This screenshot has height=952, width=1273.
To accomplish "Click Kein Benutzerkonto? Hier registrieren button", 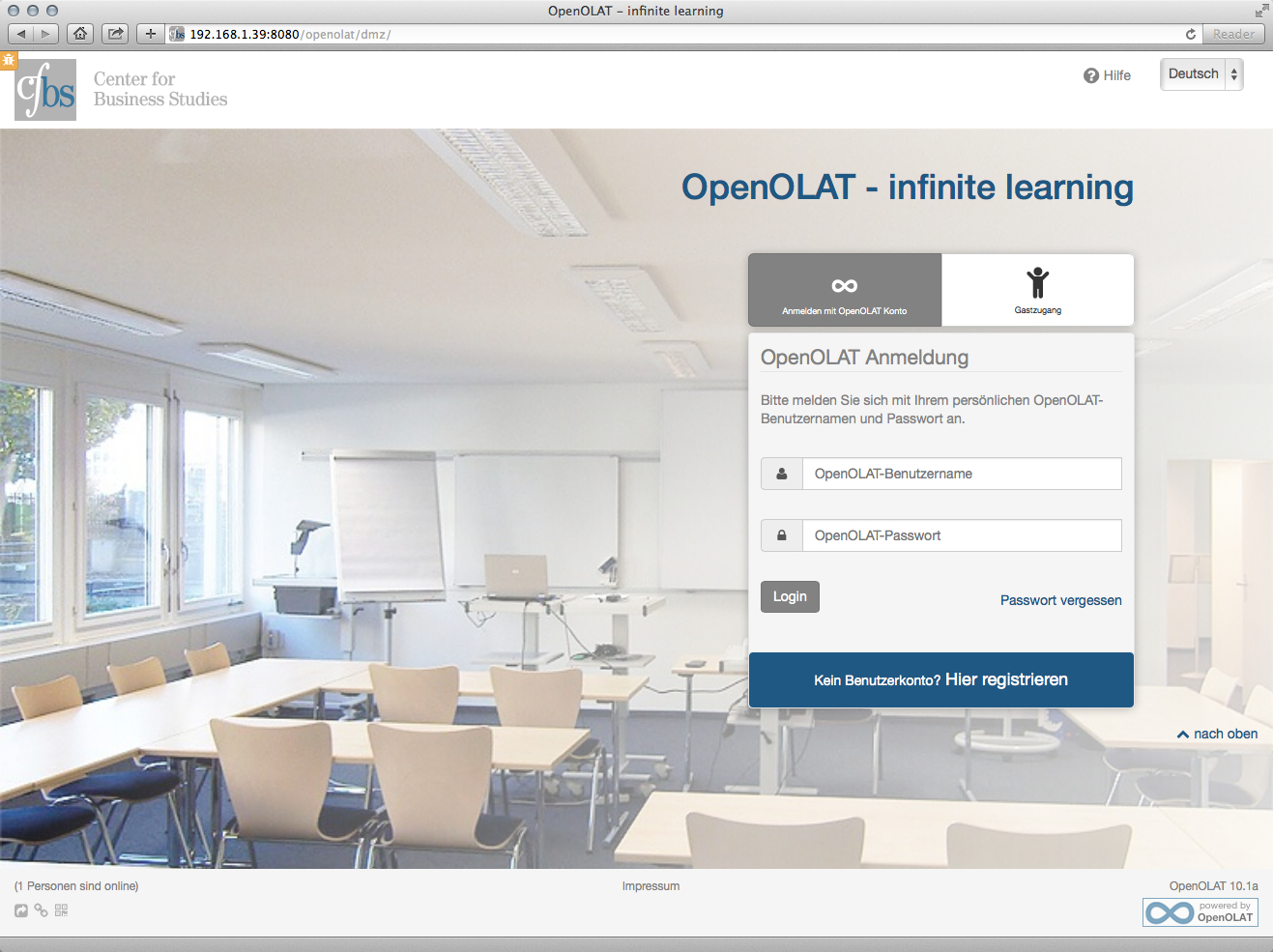I will (x=940, y=679).
